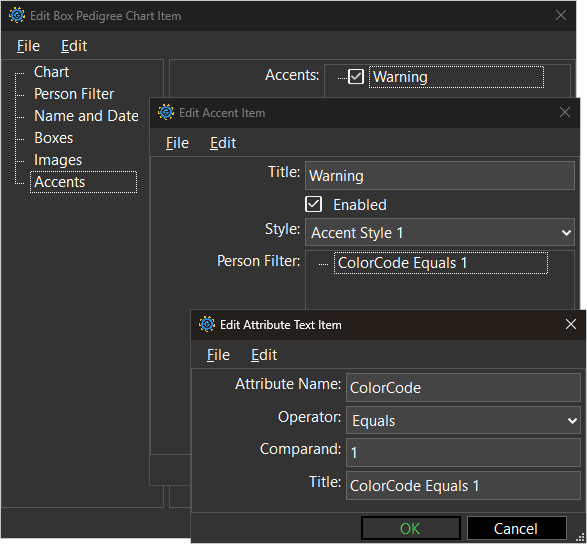
Task: Open Edit menu in Edit Attribute Text Item window
Action: click(264, 355)
